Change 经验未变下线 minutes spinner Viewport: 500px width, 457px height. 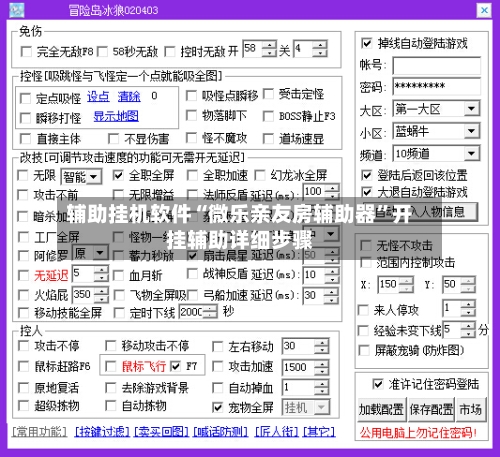coord(468,330)
